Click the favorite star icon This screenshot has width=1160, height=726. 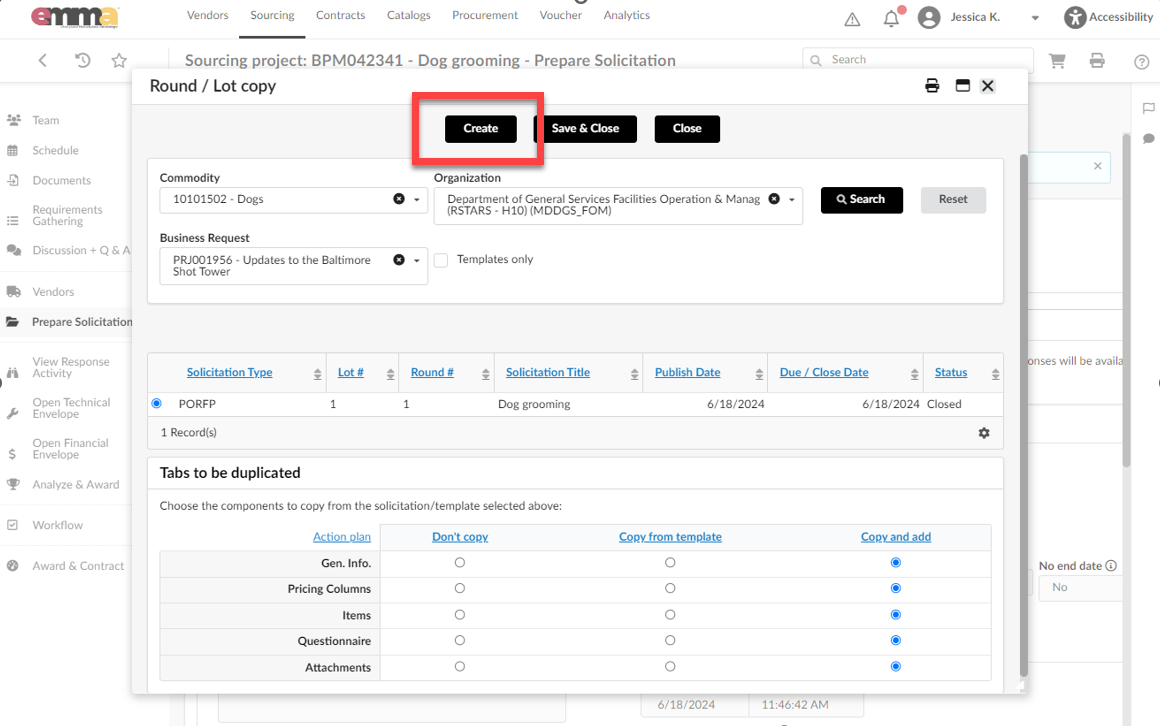[x=119, y=61]
